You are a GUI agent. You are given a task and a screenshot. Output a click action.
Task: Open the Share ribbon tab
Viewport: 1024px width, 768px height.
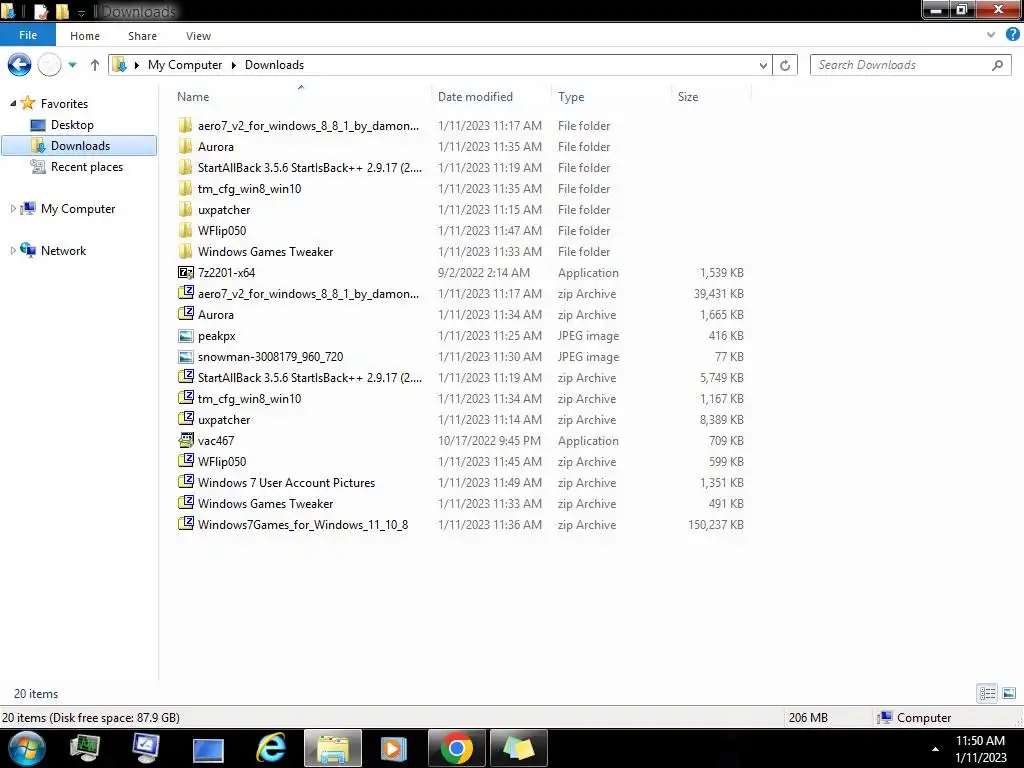[142, 36]
